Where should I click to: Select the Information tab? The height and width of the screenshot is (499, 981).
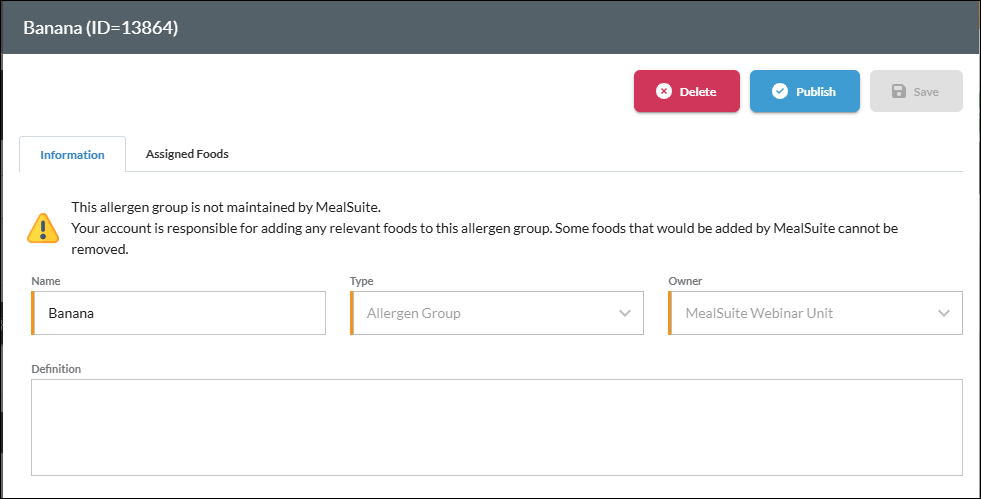[72, 155]
